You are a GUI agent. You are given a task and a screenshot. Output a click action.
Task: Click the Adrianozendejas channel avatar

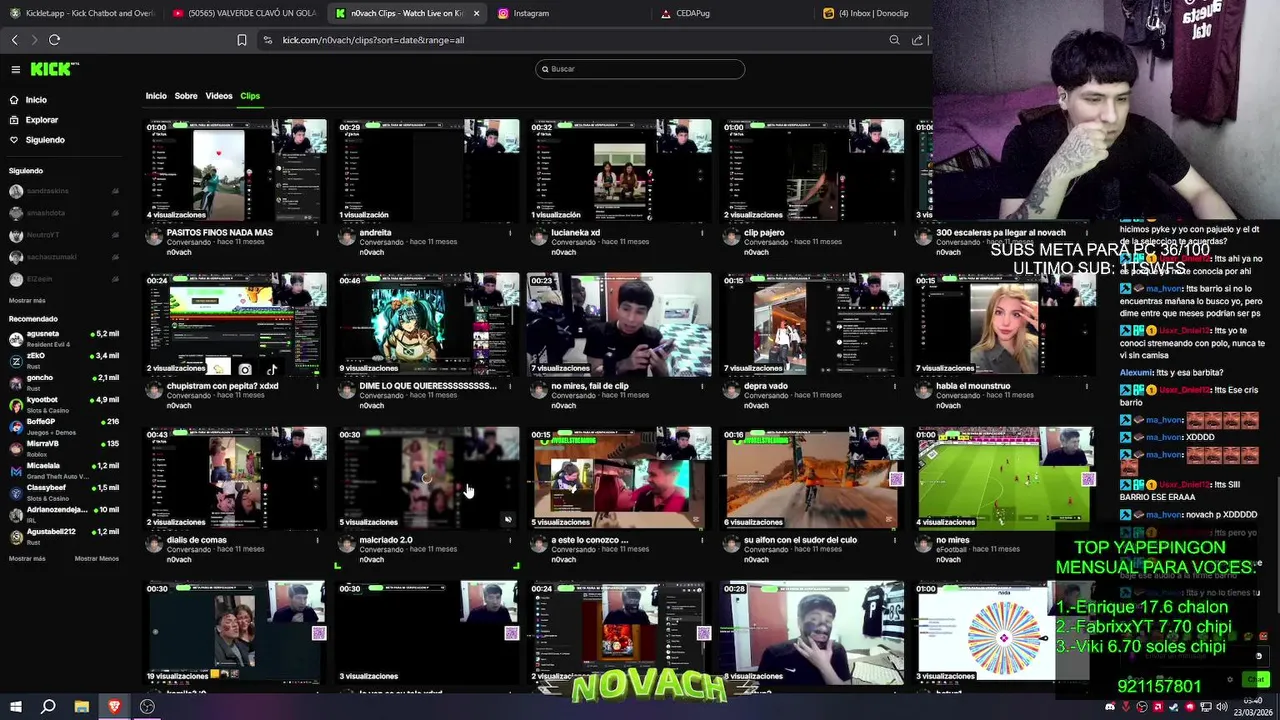pos(16,515)
